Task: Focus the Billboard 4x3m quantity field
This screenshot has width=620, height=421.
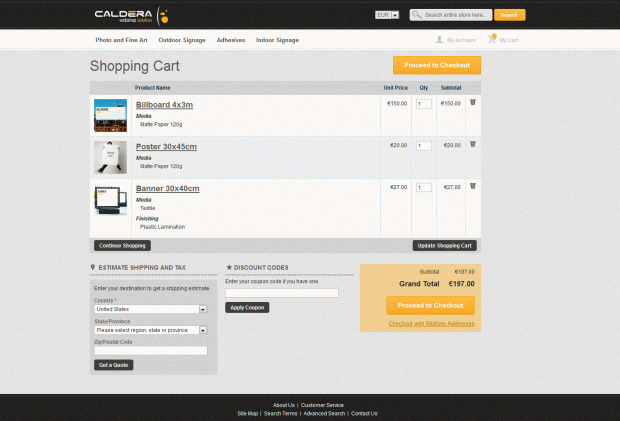Action: click(424, 104)
